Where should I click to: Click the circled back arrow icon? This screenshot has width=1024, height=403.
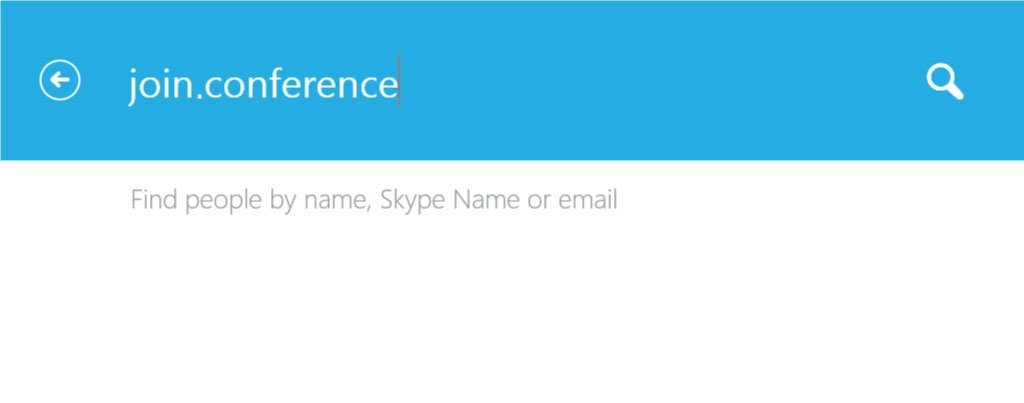pyautogui.click(x=59, y=80)
